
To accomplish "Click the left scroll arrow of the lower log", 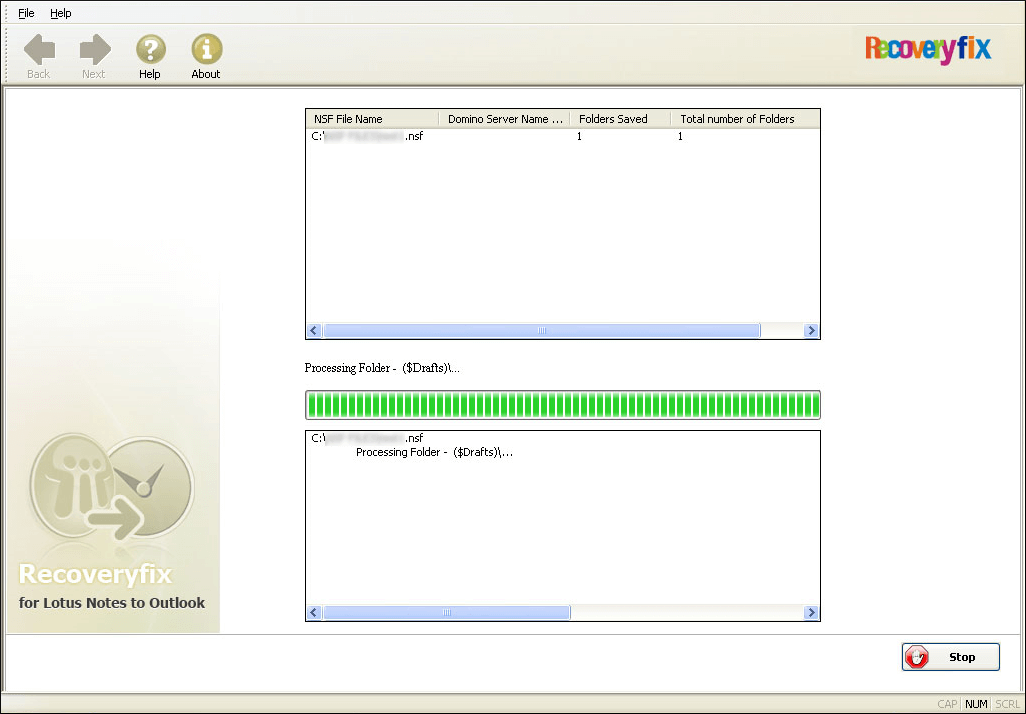I will click(314, 613).
